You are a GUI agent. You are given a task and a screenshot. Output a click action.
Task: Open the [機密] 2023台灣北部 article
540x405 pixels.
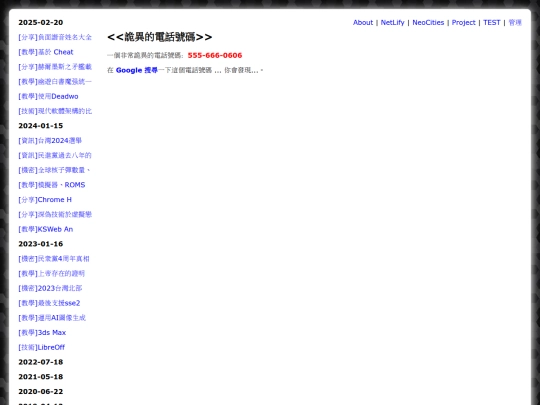tap(50, 288)
